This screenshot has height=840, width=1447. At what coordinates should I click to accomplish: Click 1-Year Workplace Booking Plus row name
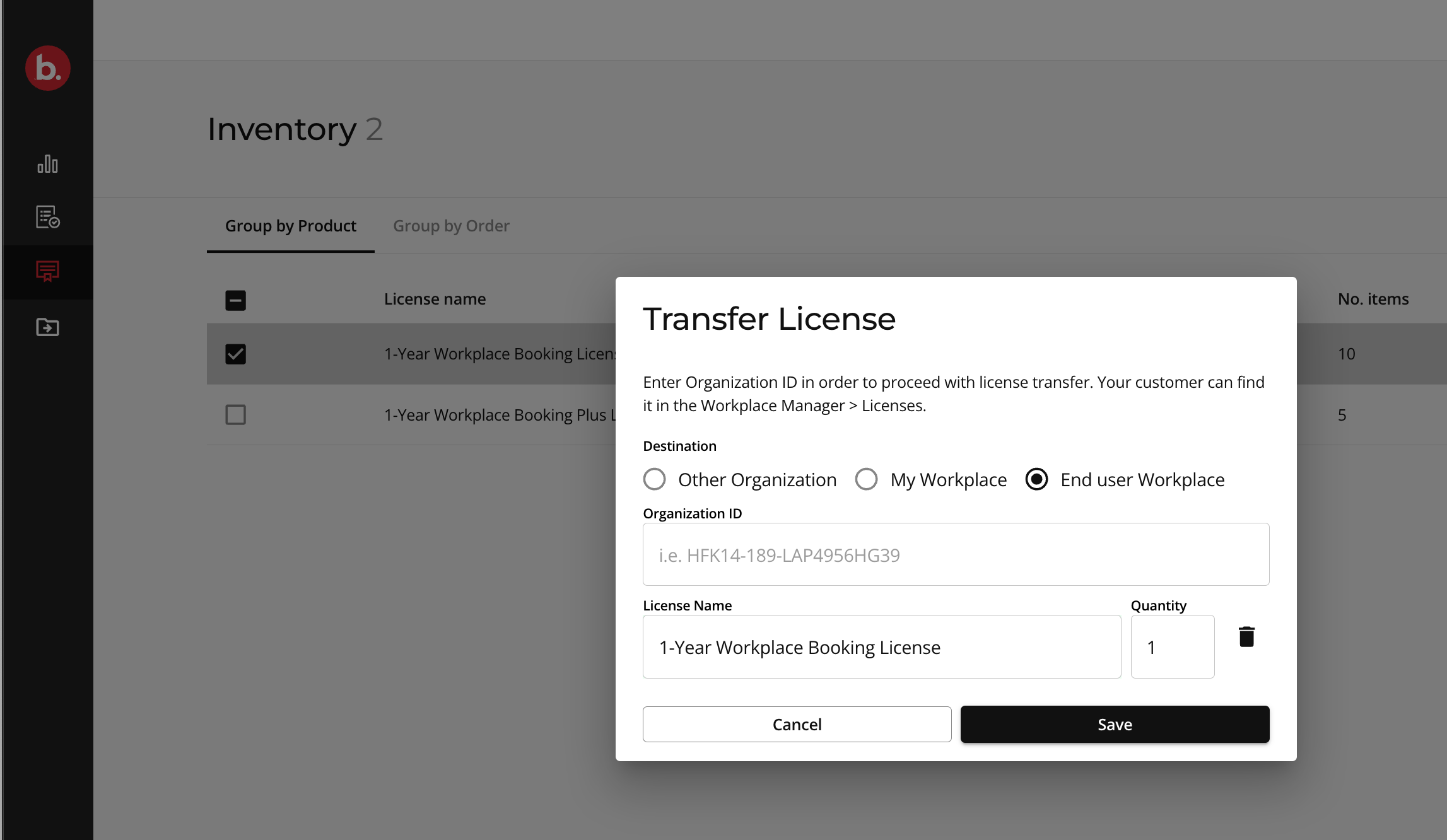(x=500, y=415)
